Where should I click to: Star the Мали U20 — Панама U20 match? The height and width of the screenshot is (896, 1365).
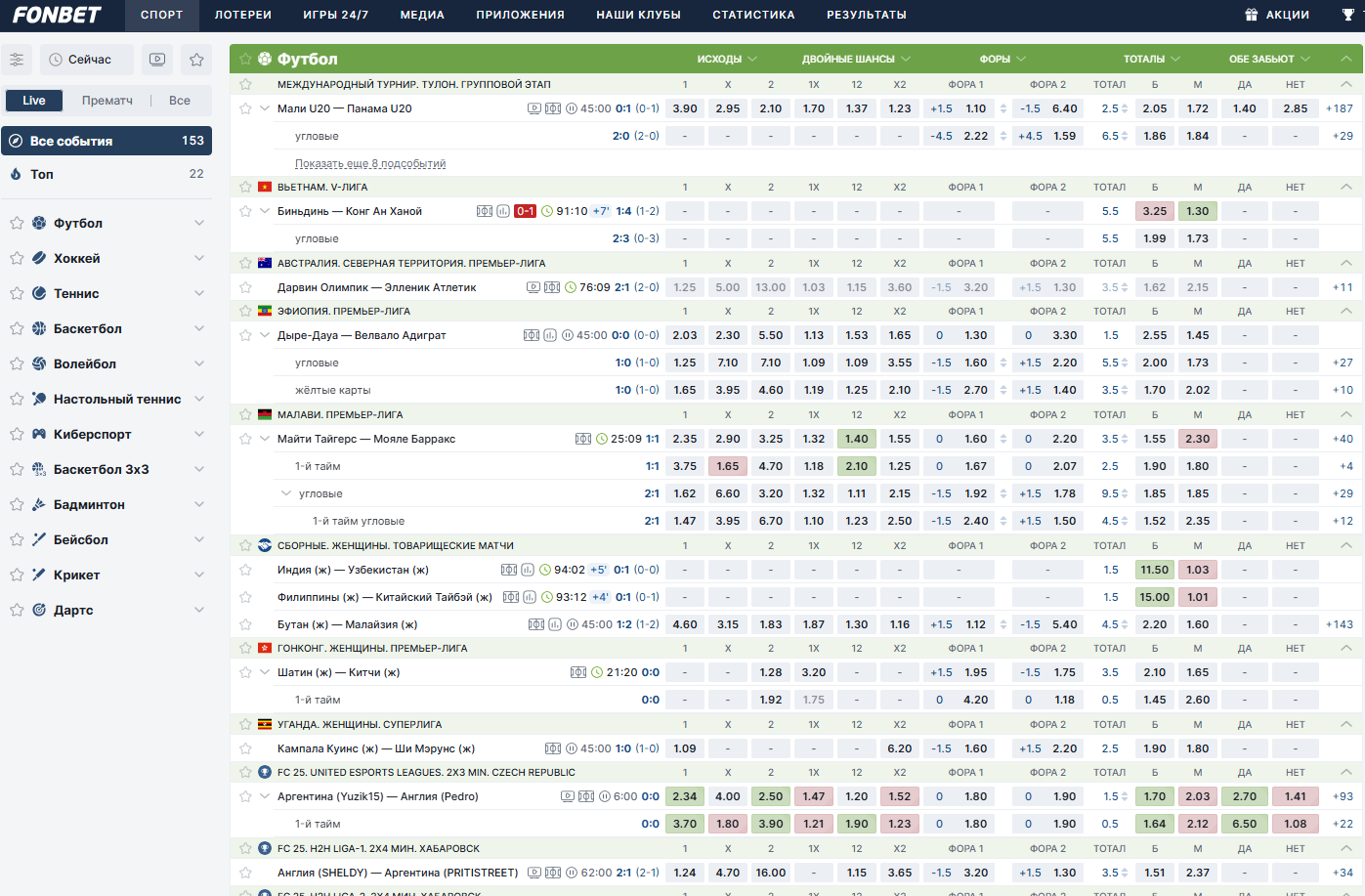pyautogui.click(x=245, y=108)
